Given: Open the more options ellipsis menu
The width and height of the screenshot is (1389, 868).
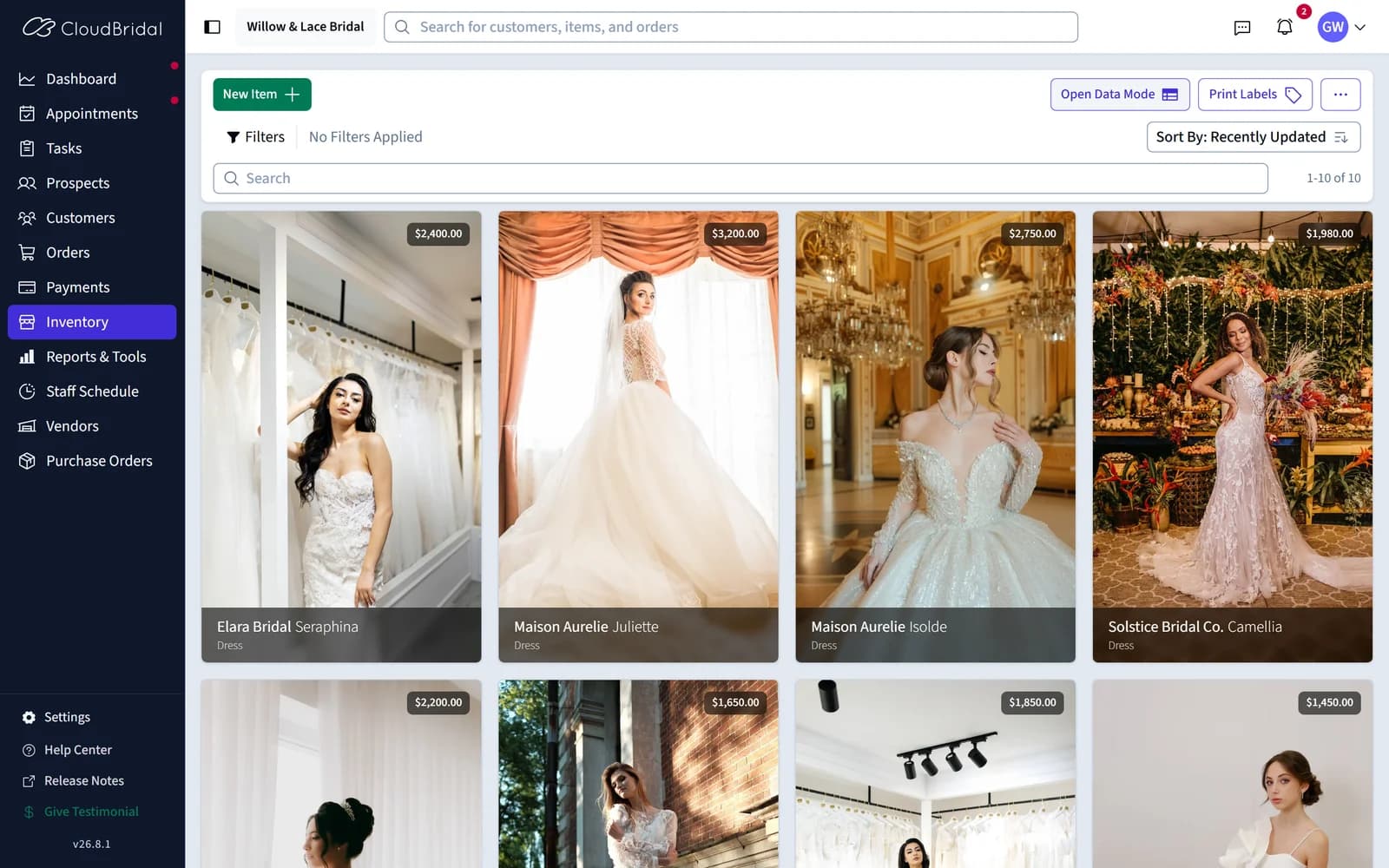Looking at the screenshot, I should [x=1340, y=95].
